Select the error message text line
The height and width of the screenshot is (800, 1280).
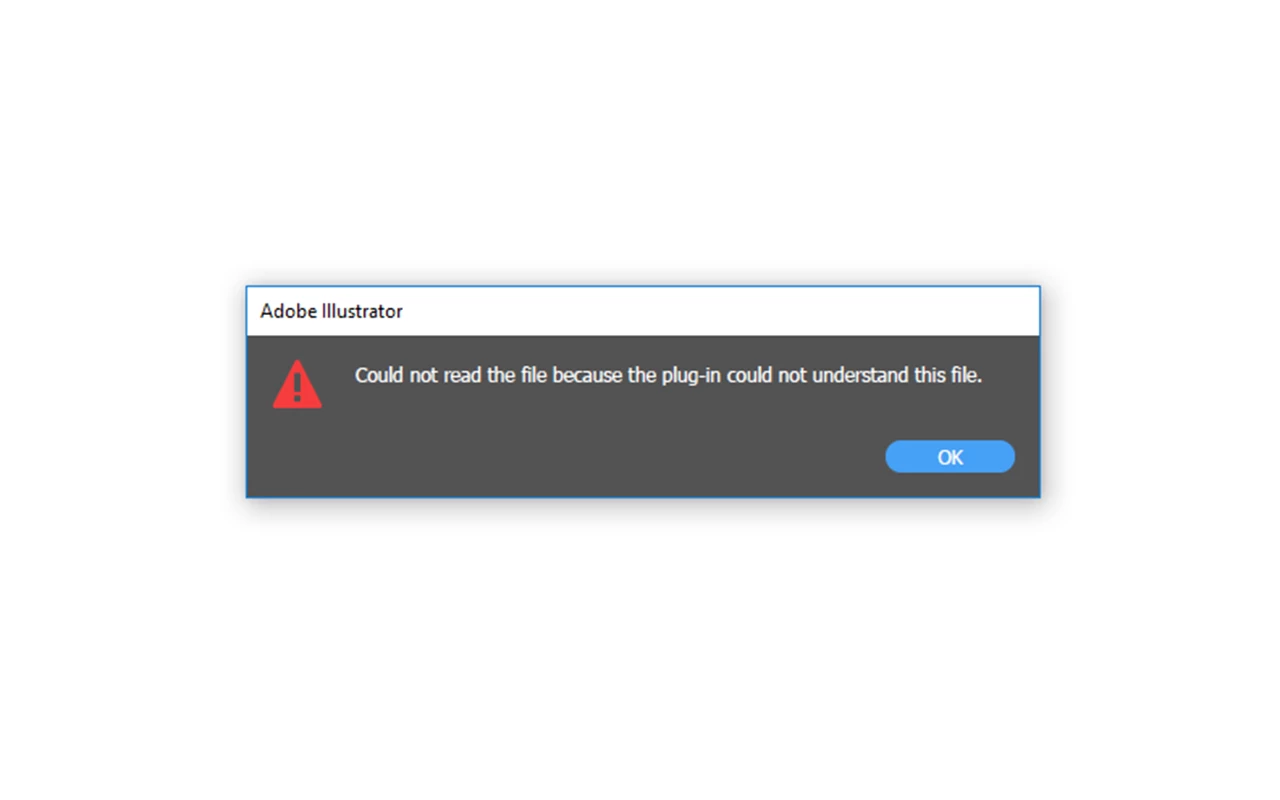[x=669, y=376]
